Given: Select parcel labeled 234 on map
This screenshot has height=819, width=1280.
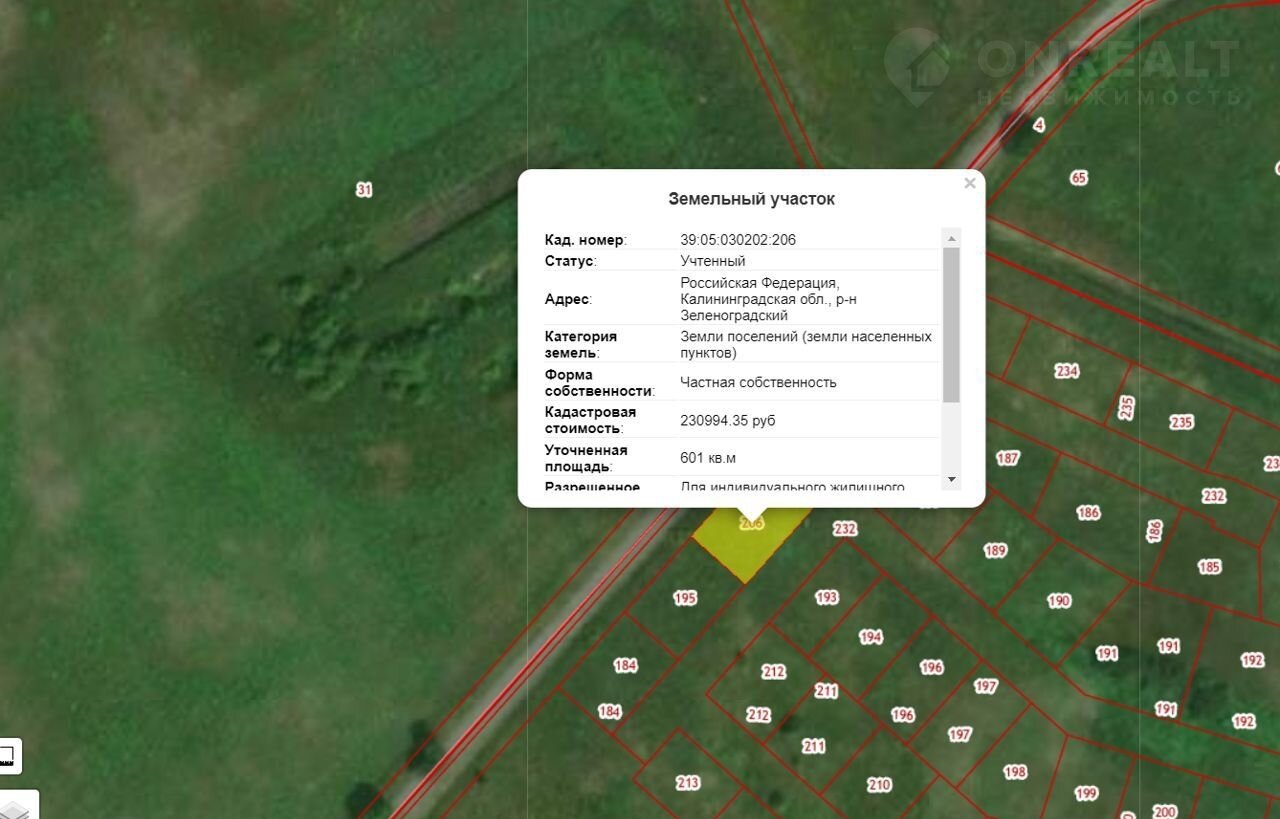Looking at the screenshot, I should 1066,371.
